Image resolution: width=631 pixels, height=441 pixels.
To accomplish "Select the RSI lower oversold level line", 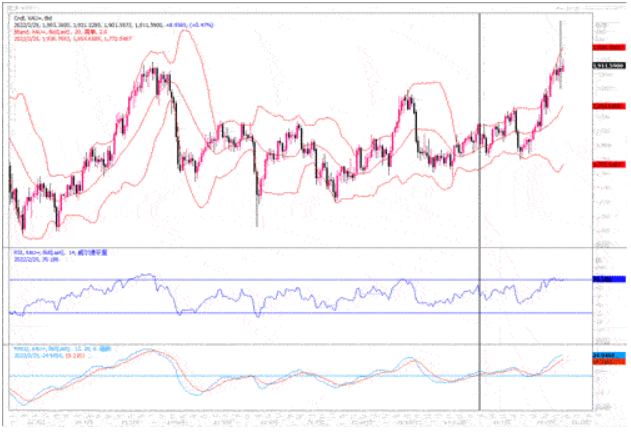I will point(300,313).
